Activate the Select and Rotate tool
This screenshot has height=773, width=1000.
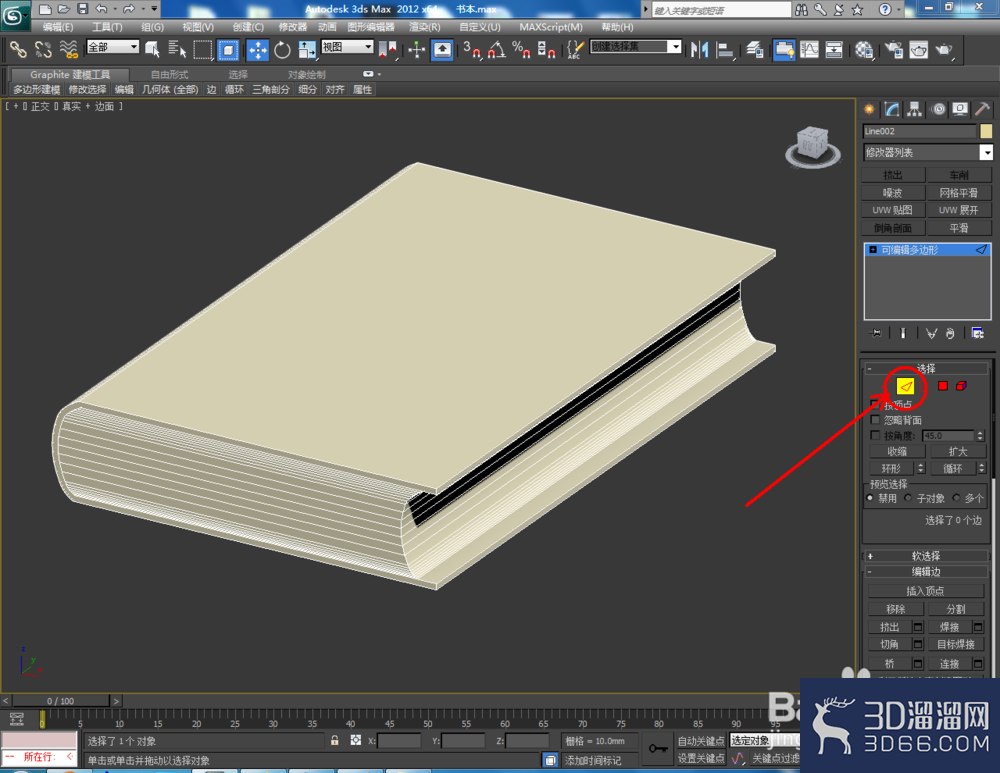click(x=282, y=49)
